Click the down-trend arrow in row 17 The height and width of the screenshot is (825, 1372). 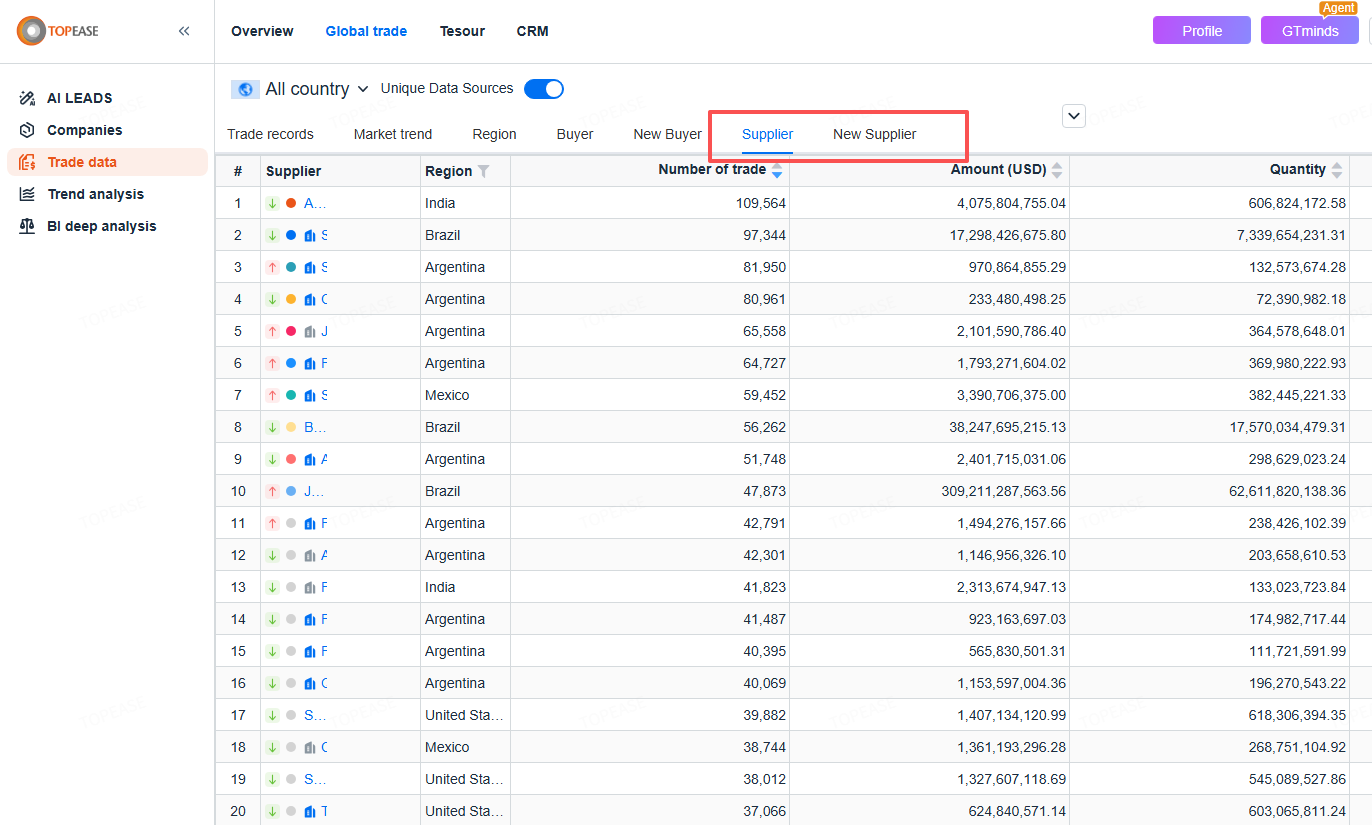click(x=272, y=715)
